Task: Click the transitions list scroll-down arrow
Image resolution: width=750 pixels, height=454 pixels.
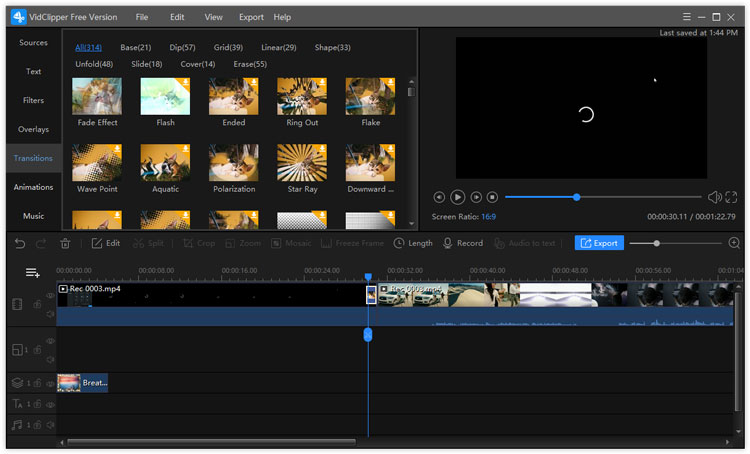Action: (411, 223)
